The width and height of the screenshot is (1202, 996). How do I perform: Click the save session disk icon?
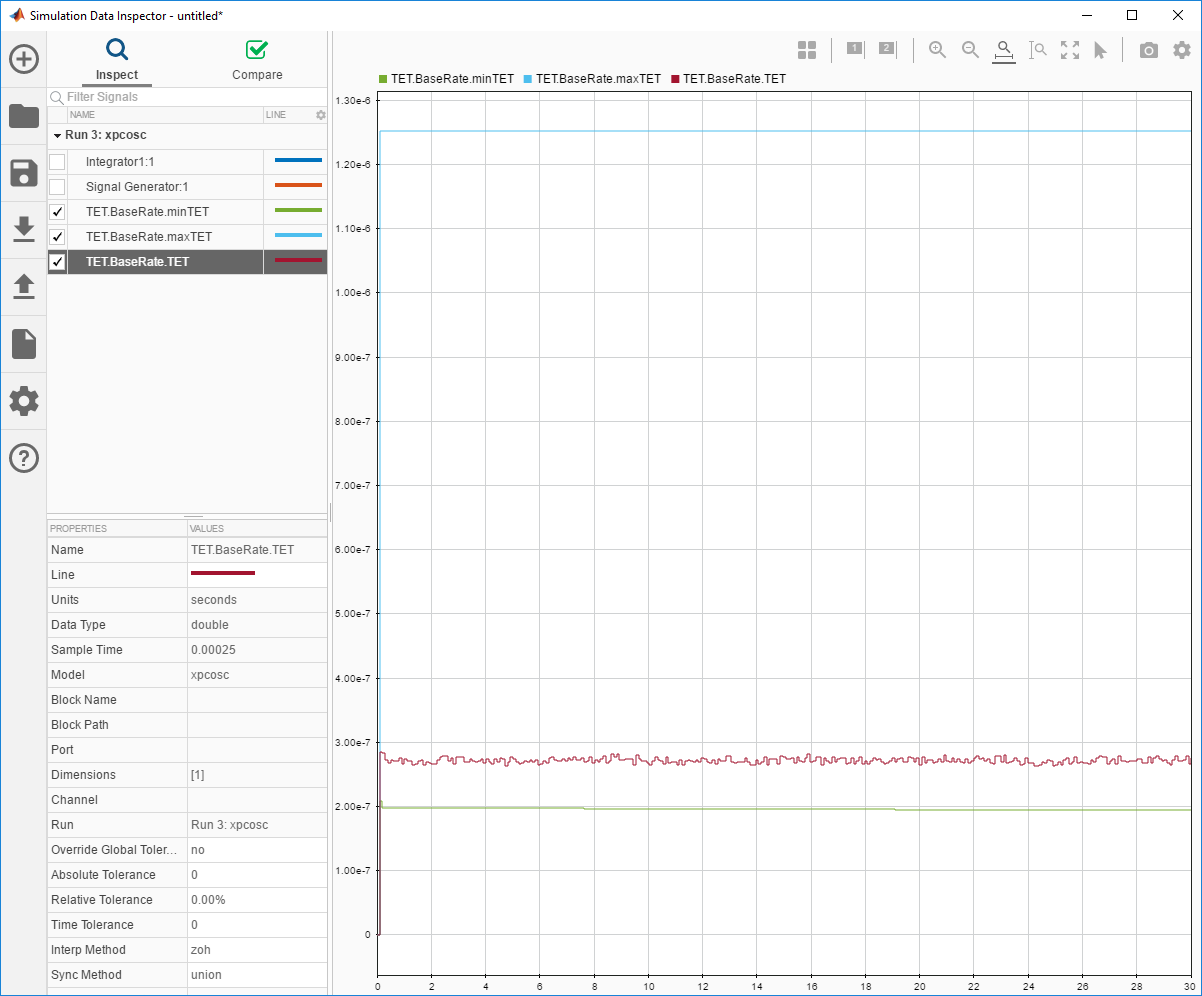pos(24,173)
